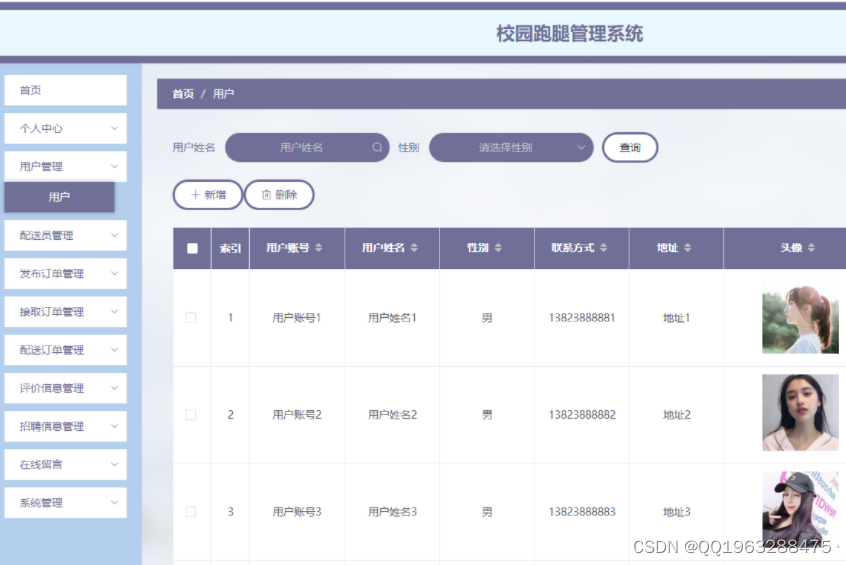The height and width of the screenshot is (565, 846).
Task: Expand the 个人中心 menu
Action: pos(66,128)
